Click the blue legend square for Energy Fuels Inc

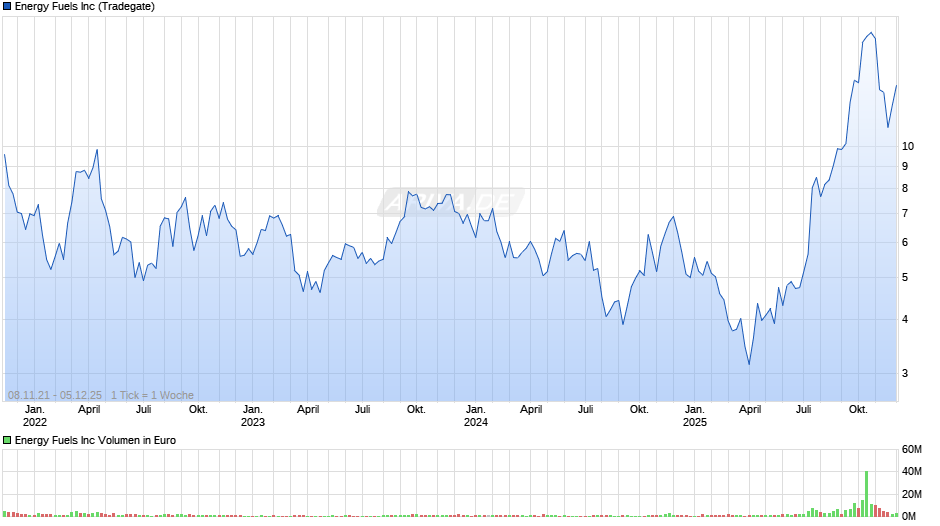click(7, 7)
